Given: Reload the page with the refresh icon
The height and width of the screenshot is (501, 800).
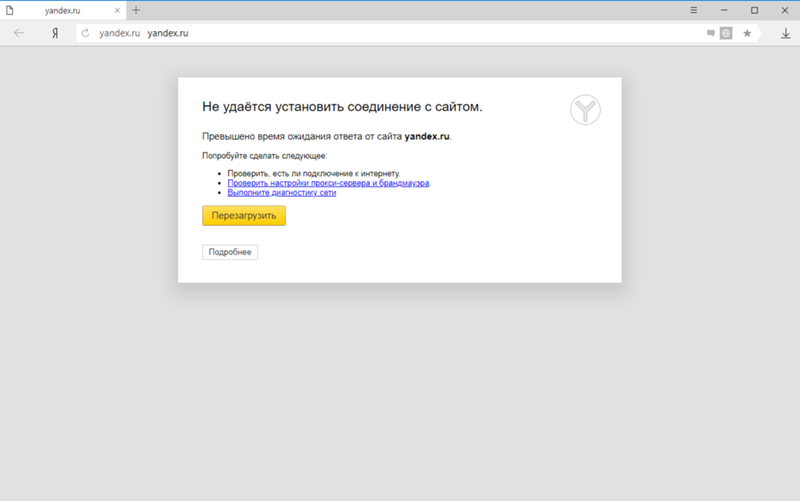Looking at the screenshot, I should click(85, 33).
